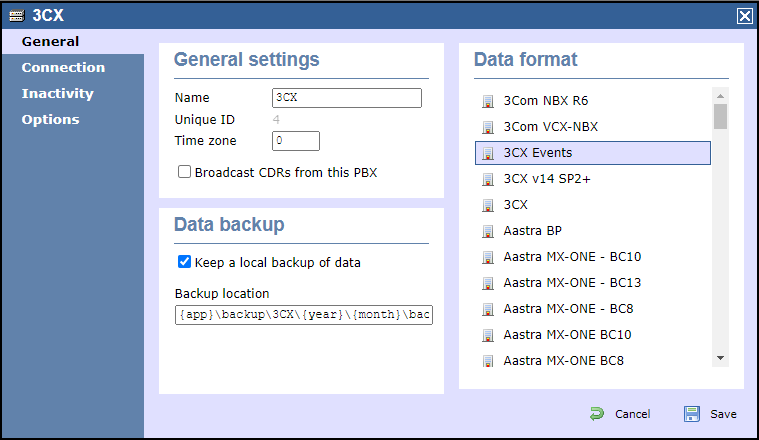Click the icon beside Aastra MX-ONE - BC8
This screenshot has width=759, height=440.
[x=488, y=309]
